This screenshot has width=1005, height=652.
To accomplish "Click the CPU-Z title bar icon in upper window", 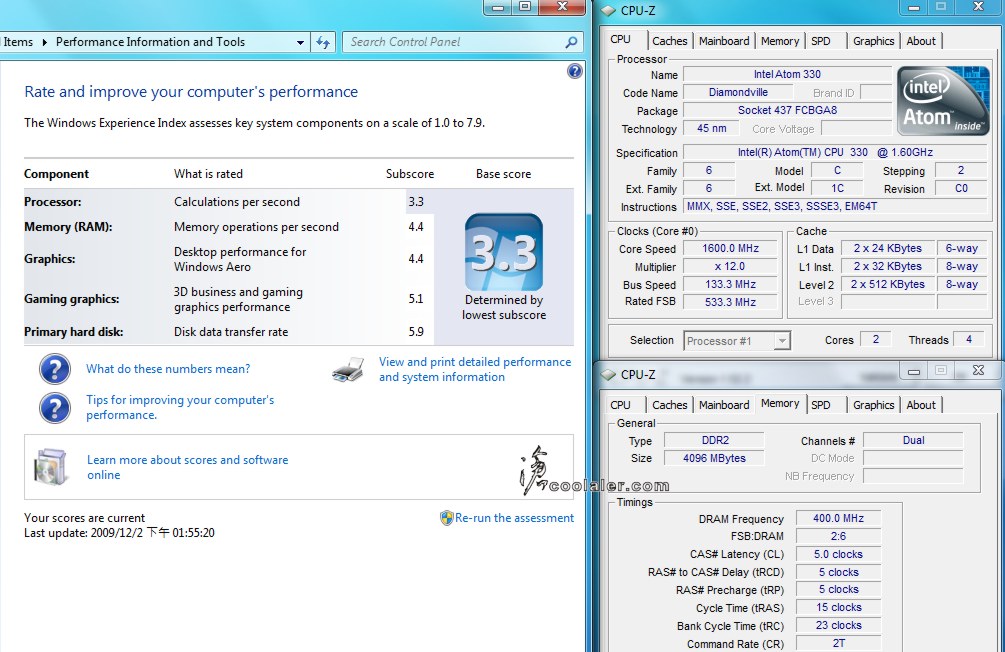I will pos(608,11).
